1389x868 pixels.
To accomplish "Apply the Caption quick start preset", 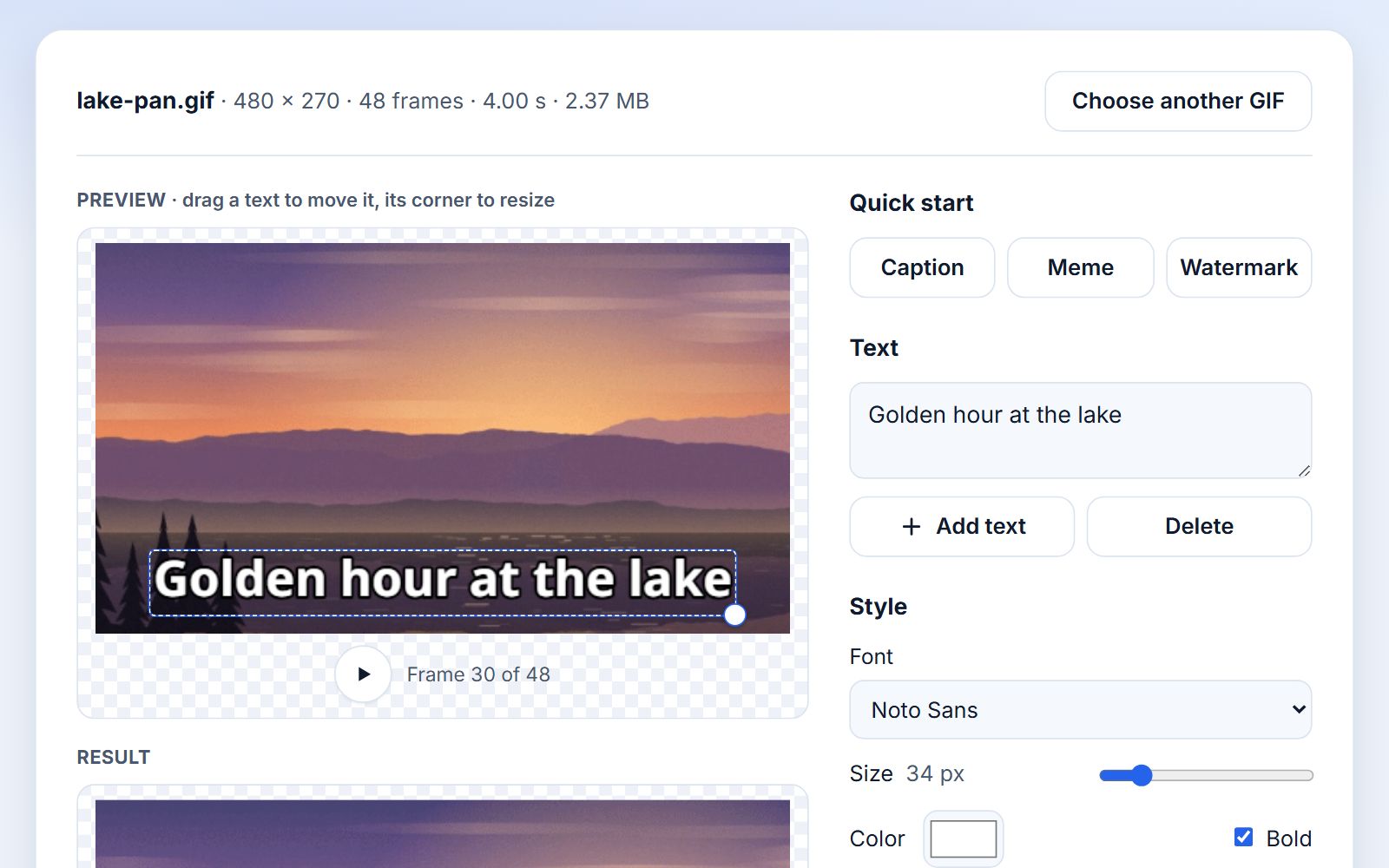I will coord(922,267).
